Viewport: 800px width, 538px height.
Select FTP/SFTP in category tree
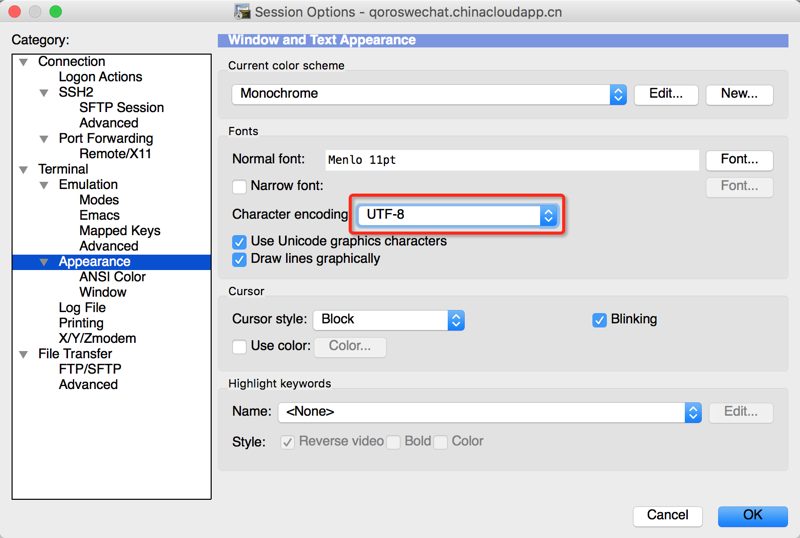(90, 370)
